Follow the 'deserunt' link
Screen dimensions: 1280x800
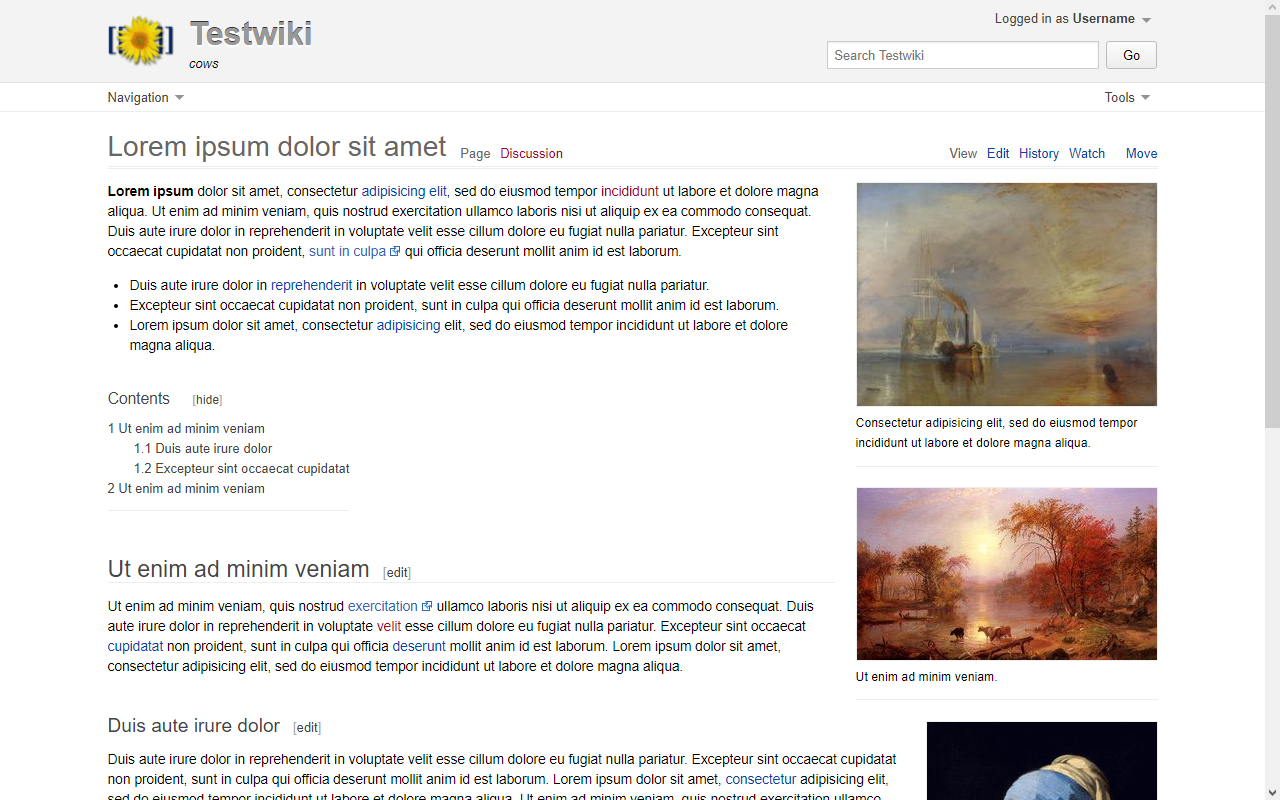coord(419,646)
